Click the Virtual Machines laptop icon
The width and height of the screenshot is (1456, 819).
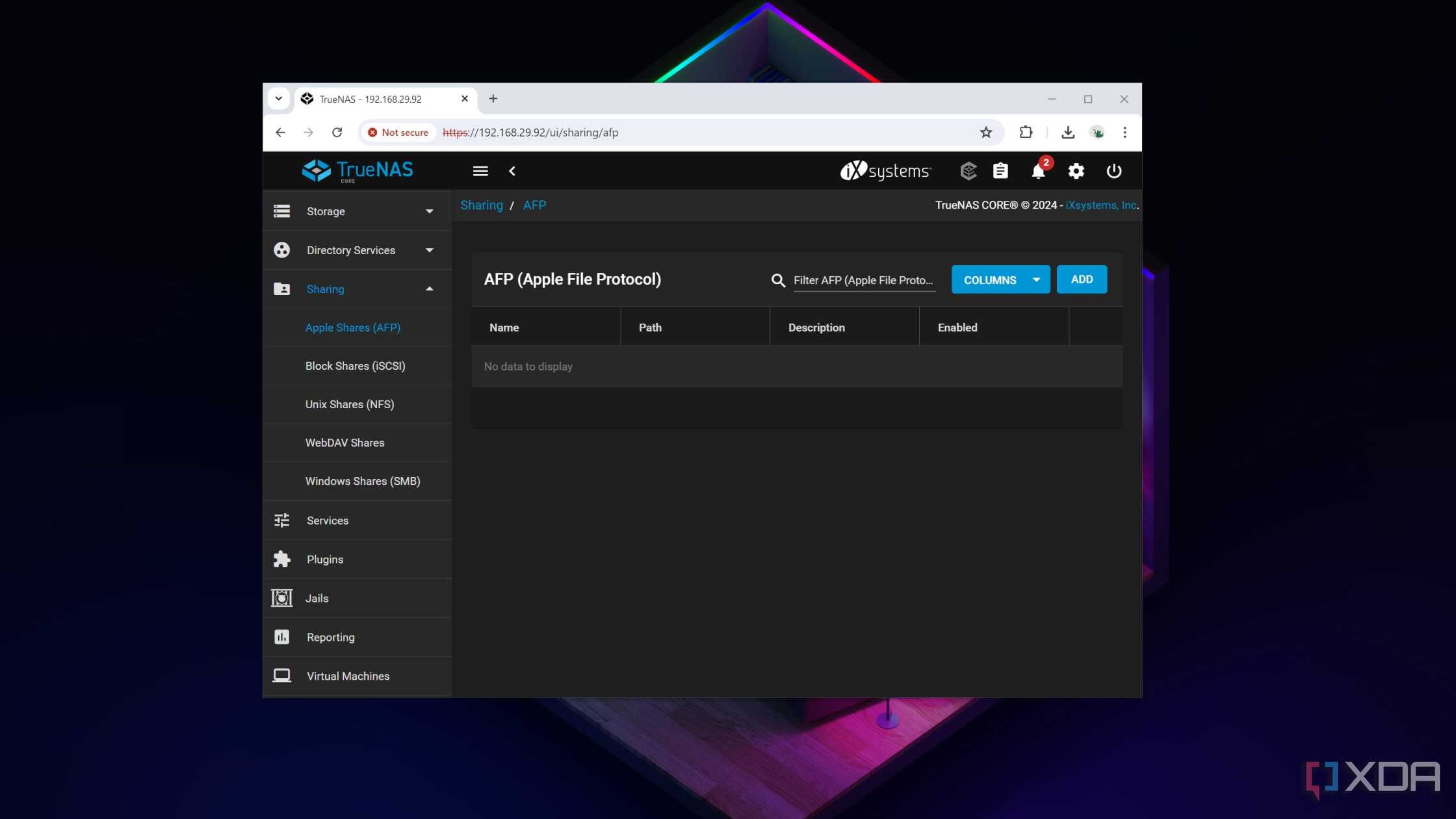pyautogui.click(x=281, y=676)
